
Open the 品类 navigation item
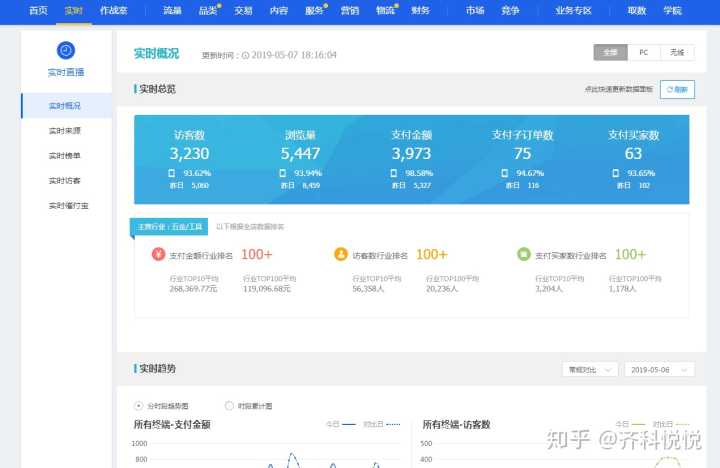coord(208,11)
